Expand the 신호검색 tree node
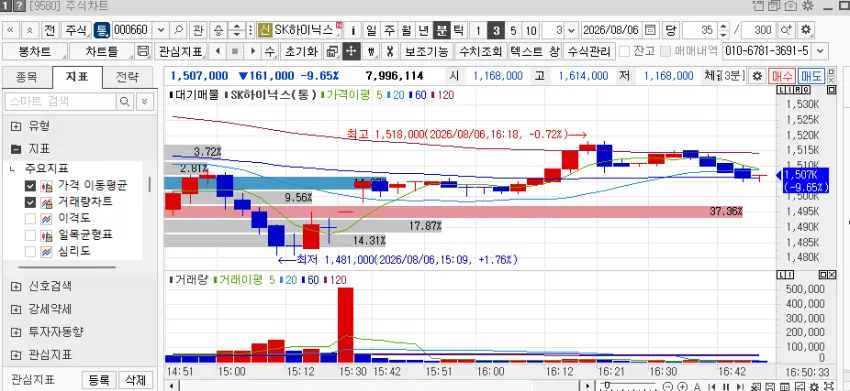Viewport: 850px width, 391px height. 16,286
